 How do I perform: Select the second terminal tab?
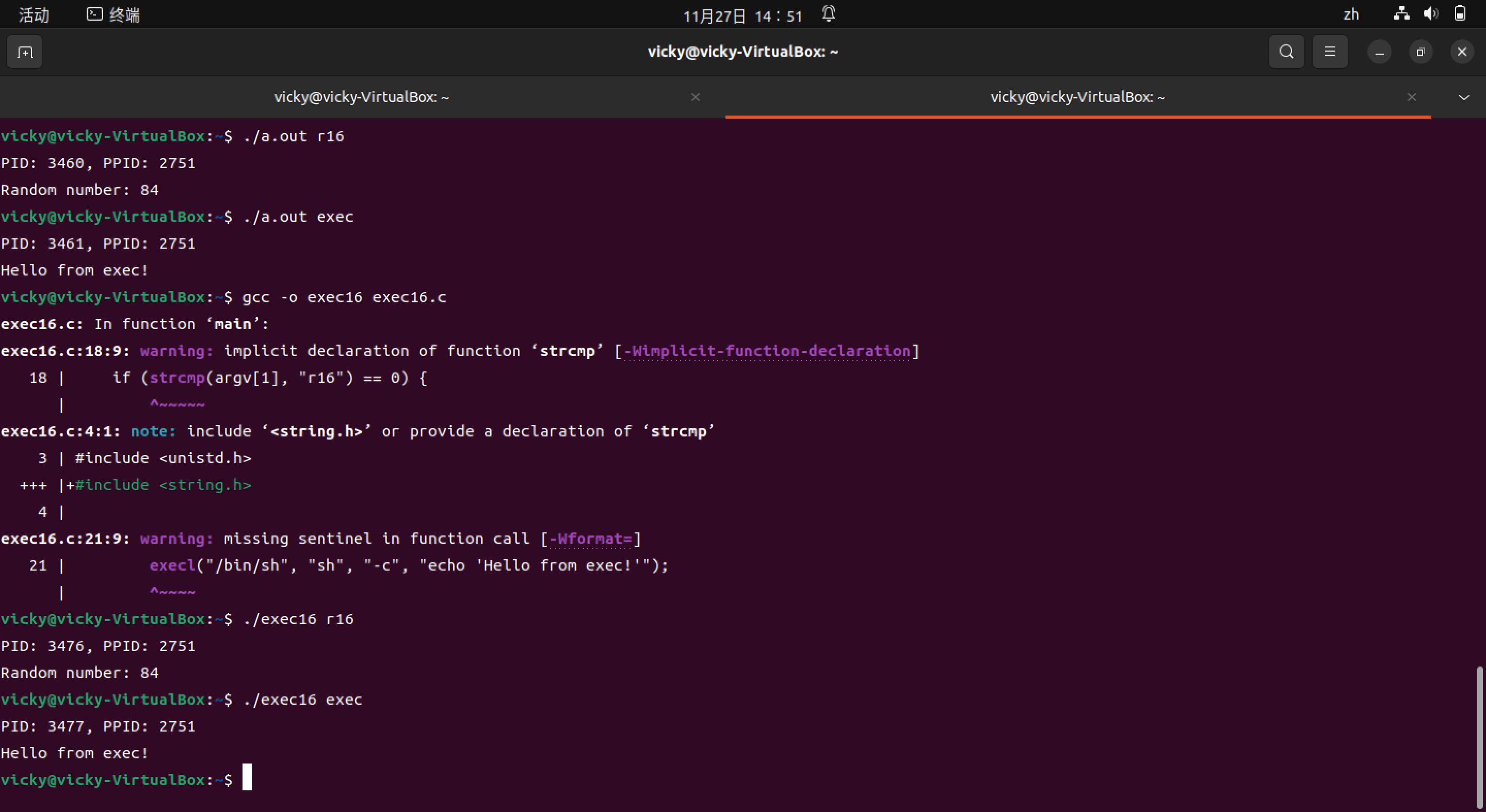pos(1077,97)
